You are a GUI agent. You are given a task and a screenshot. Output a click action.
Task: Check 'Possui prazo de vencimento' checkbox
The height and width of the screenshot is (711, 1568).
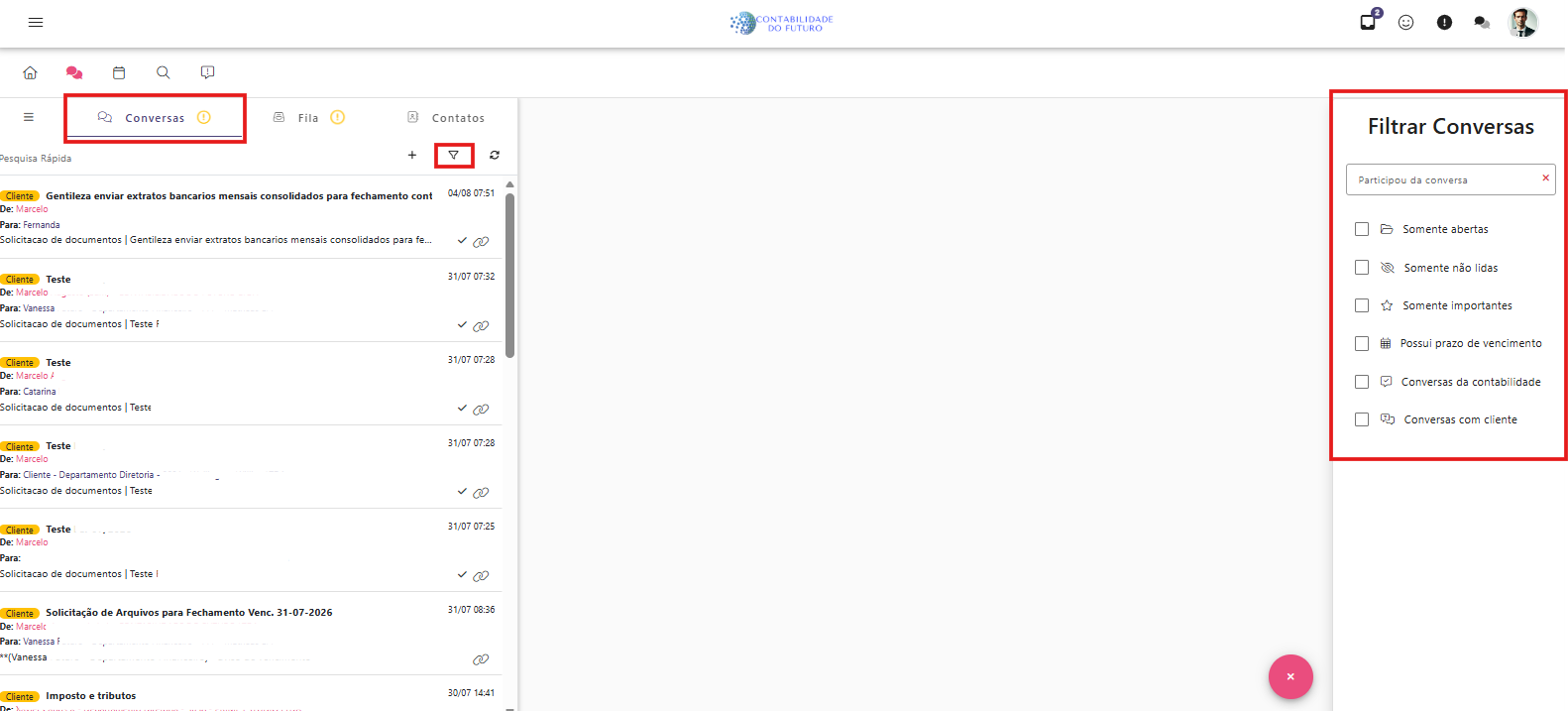coord(1362,343)
